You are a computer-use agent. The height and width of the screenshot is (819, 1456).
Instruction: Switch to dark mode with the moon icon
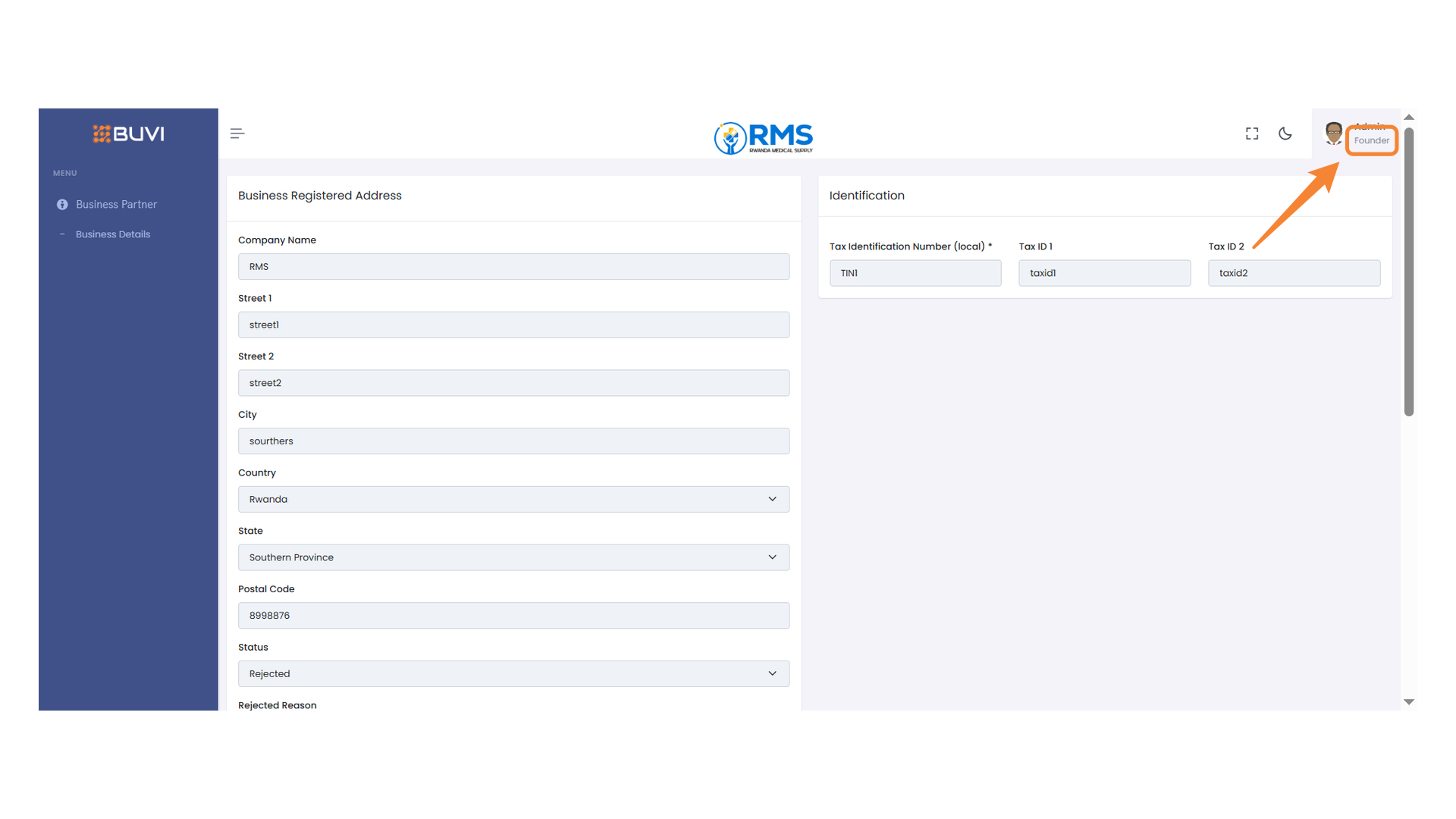1285,133
